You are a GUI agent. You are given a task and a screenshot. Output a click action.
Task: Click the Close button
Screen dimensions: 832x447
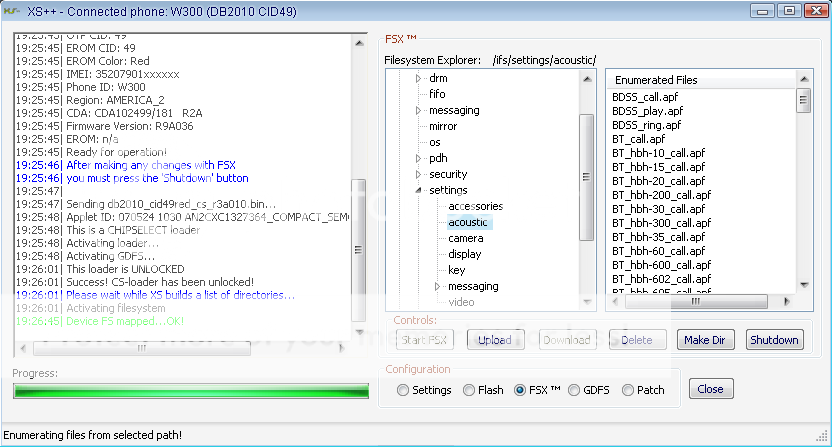(x=711, y=389)
